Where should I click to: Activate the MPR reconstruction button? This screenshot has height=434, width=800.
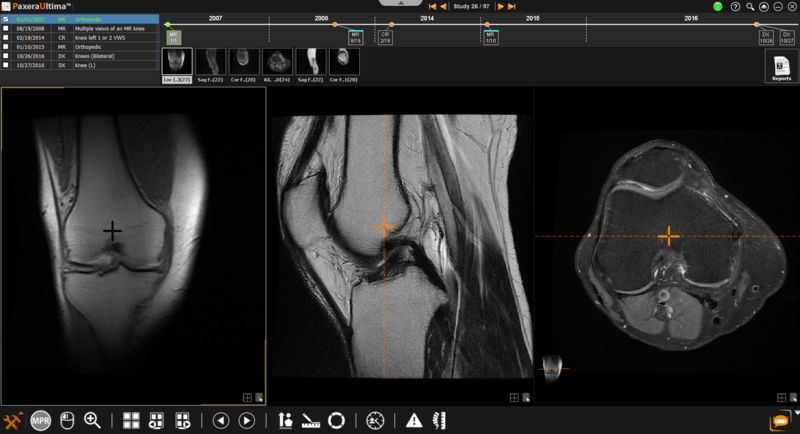(x=41, y=420)
